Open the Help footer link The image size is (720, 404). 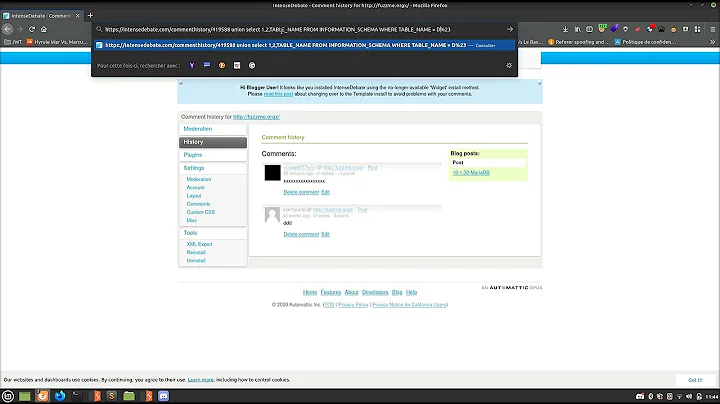coord(411,292)
